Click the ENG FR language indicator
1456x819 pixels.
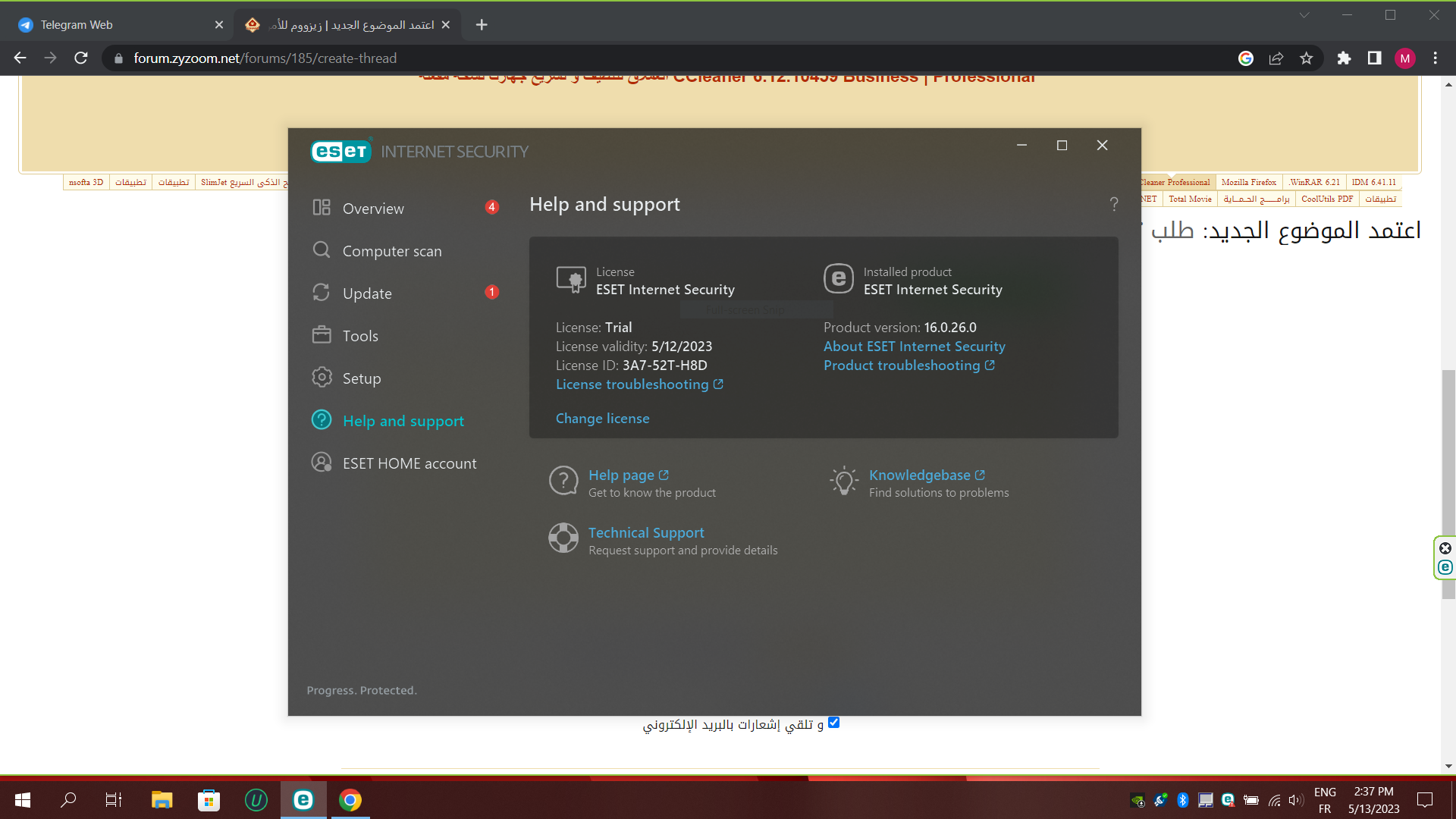pyautogui.click(x=1325, y=800)
